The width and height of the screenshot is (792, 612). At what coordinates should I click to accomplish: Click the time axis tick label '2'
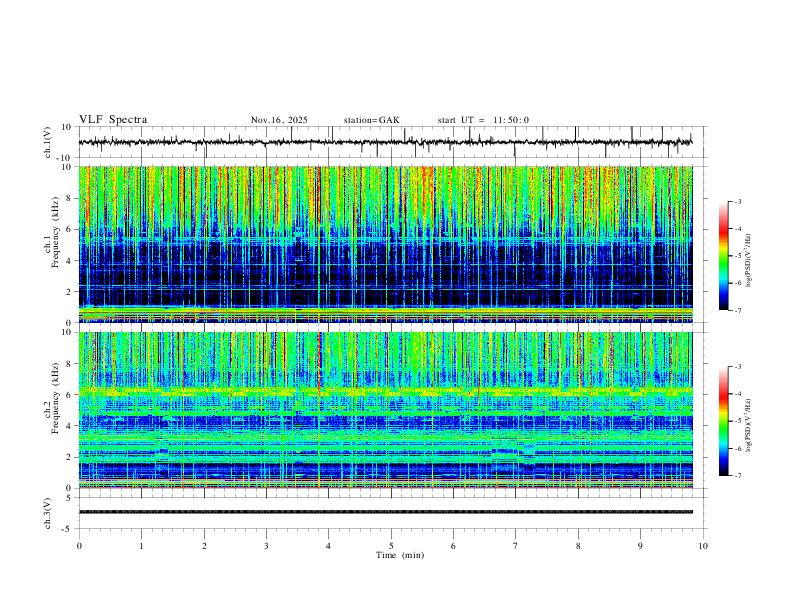click(204, 546)
